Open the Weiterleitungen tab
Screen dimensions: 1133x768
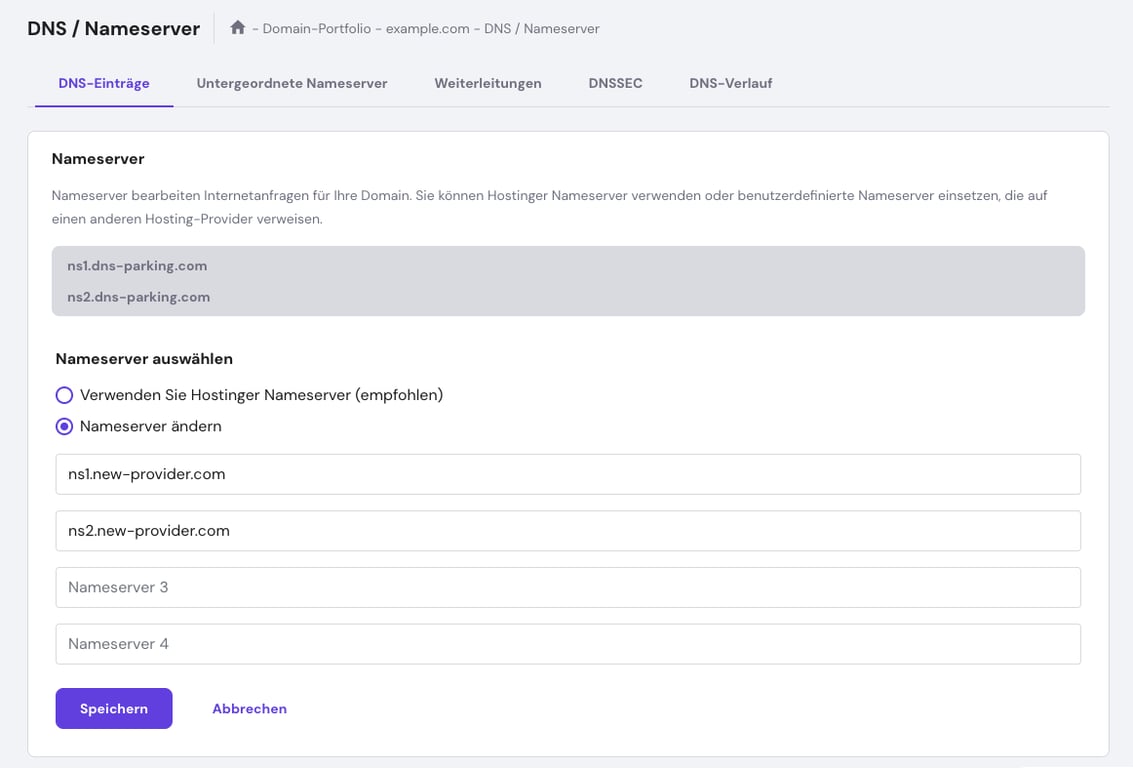tap(487, 83)
